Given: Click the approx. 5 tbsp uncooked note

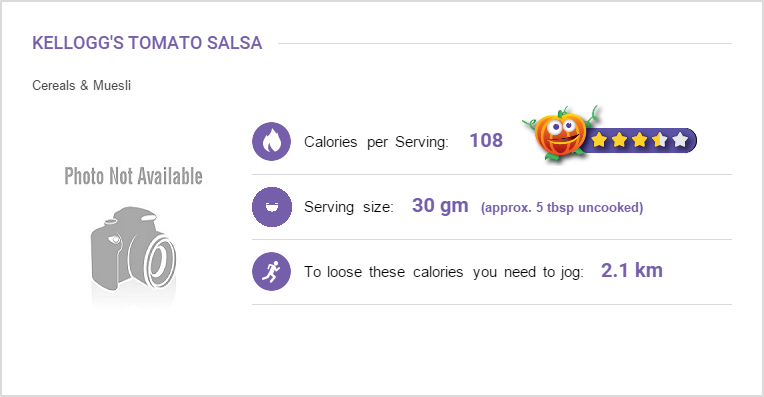Looking at the screenshot, I should [562, 208].
